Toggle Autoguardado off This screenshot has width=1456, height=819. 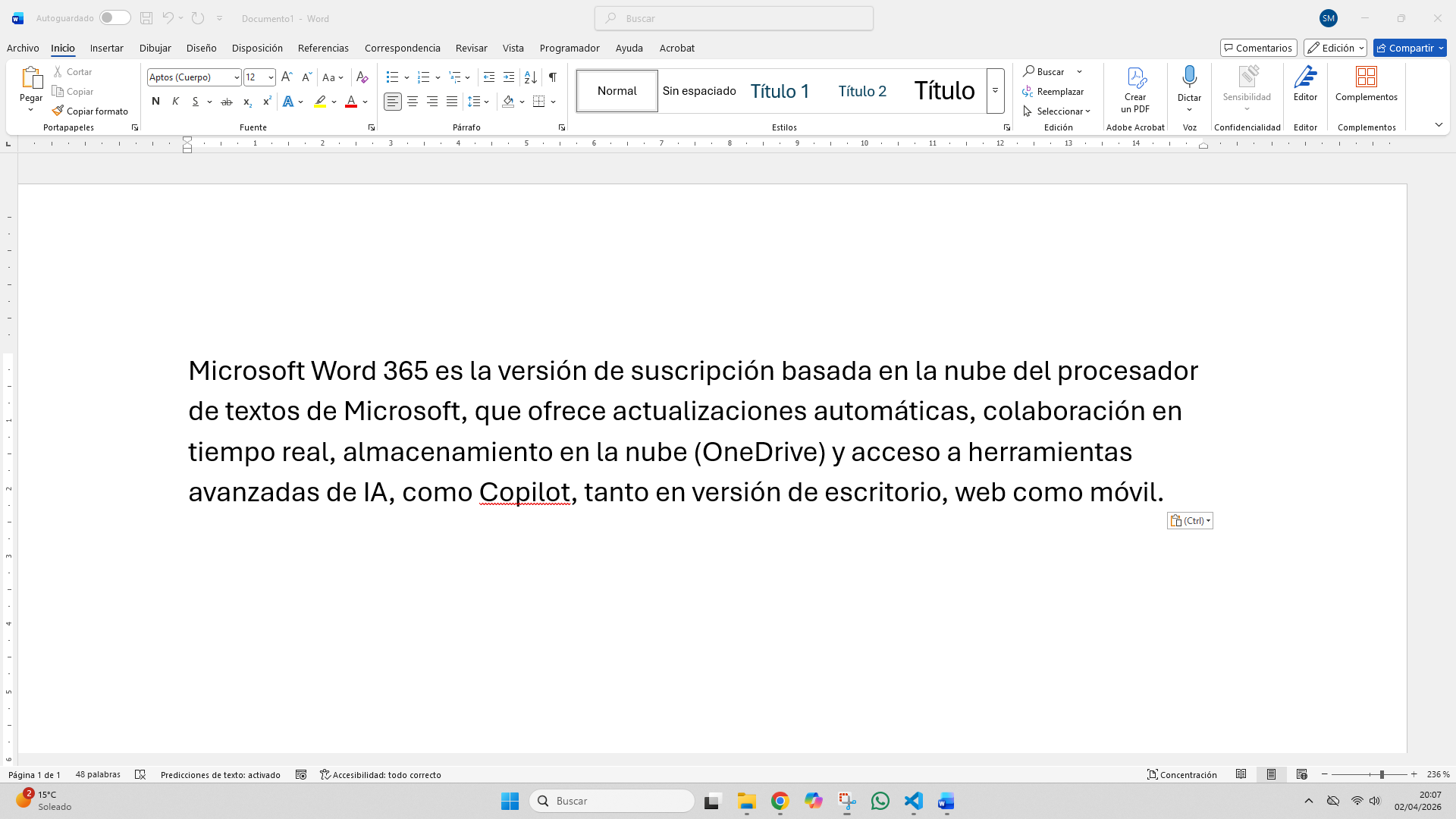point(114,17)
